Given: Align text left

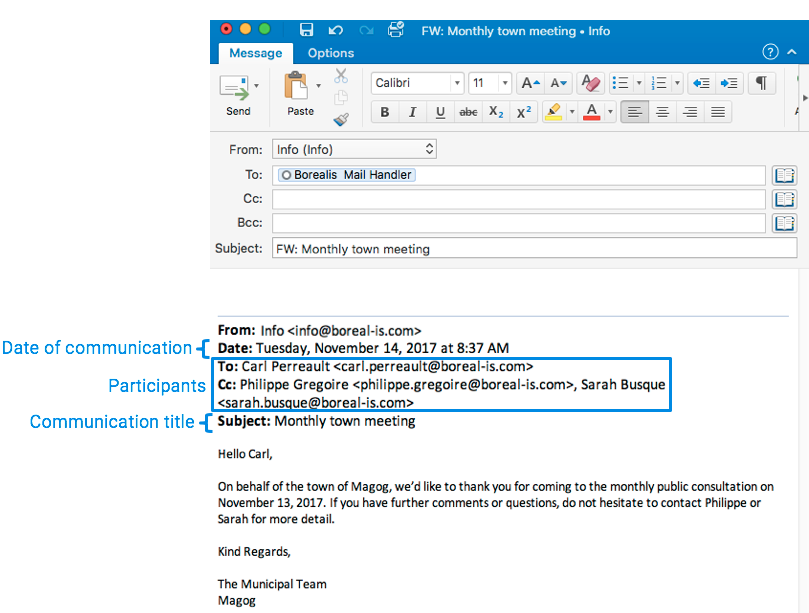Looking at the screenshot, I should 635,112.
